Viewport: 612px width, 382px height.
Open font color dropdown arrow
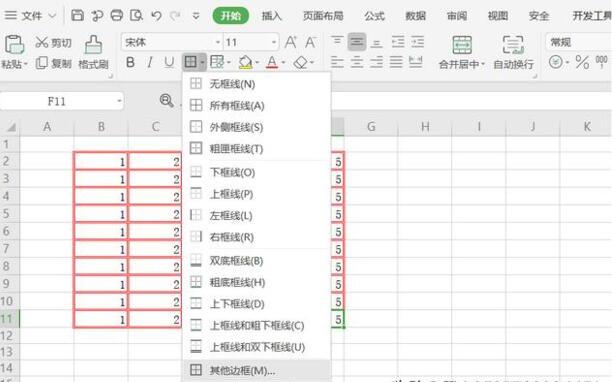point(283,62)
